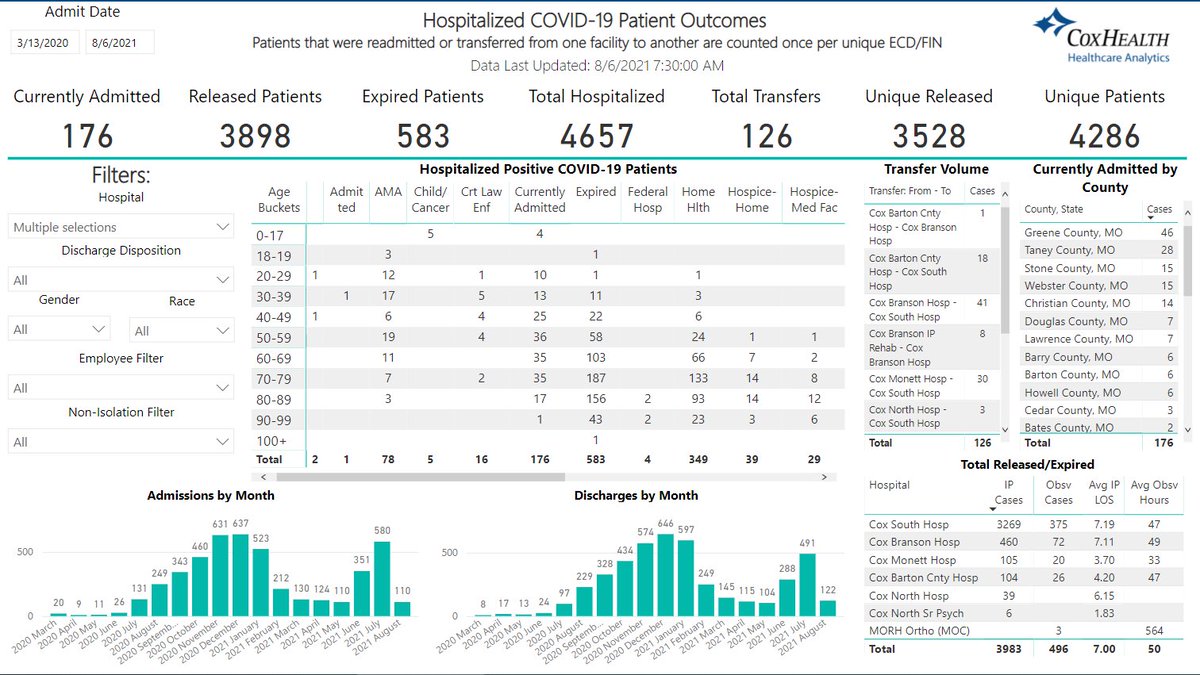This screenshot has width=1200, height=675.
Task: Click the Hospice-Home column header
Action: [x=752, y=200]
